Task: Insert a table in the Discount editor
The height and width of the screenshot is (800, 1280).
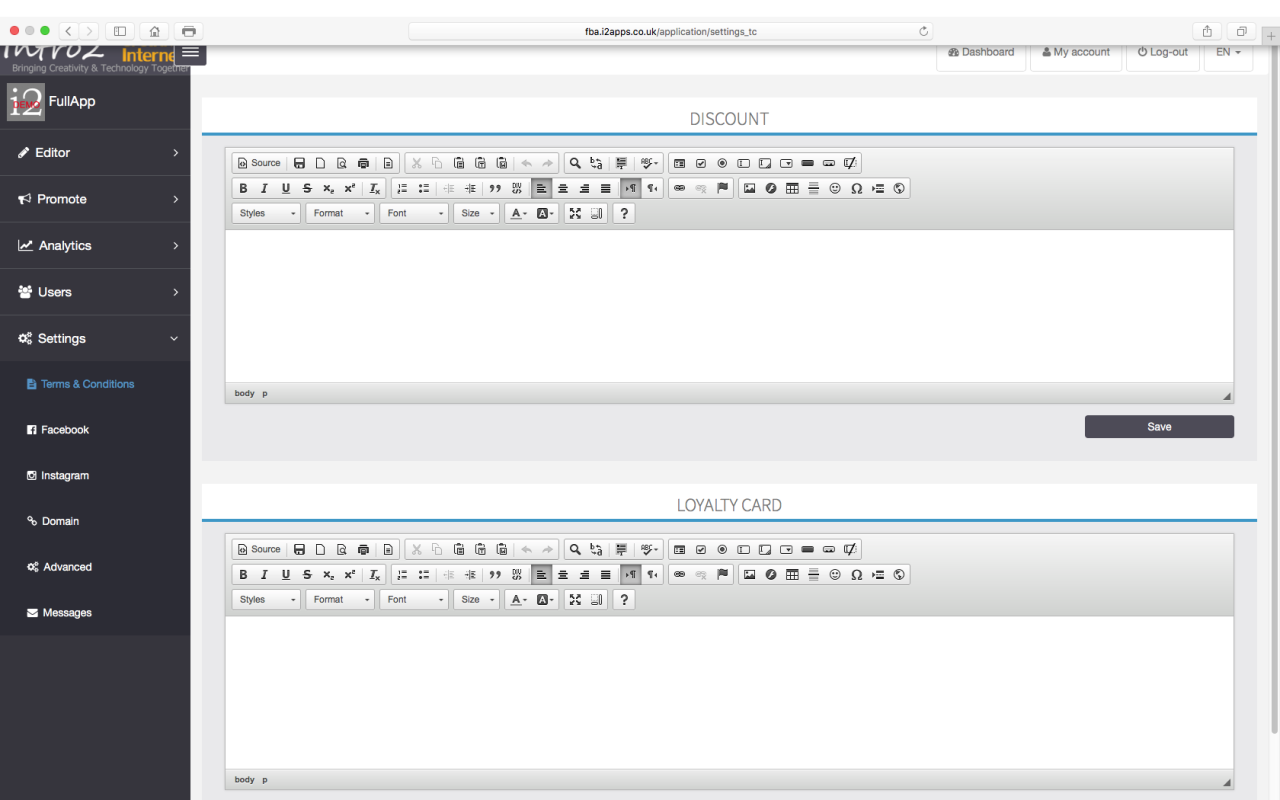Action: tap(792, 188)
